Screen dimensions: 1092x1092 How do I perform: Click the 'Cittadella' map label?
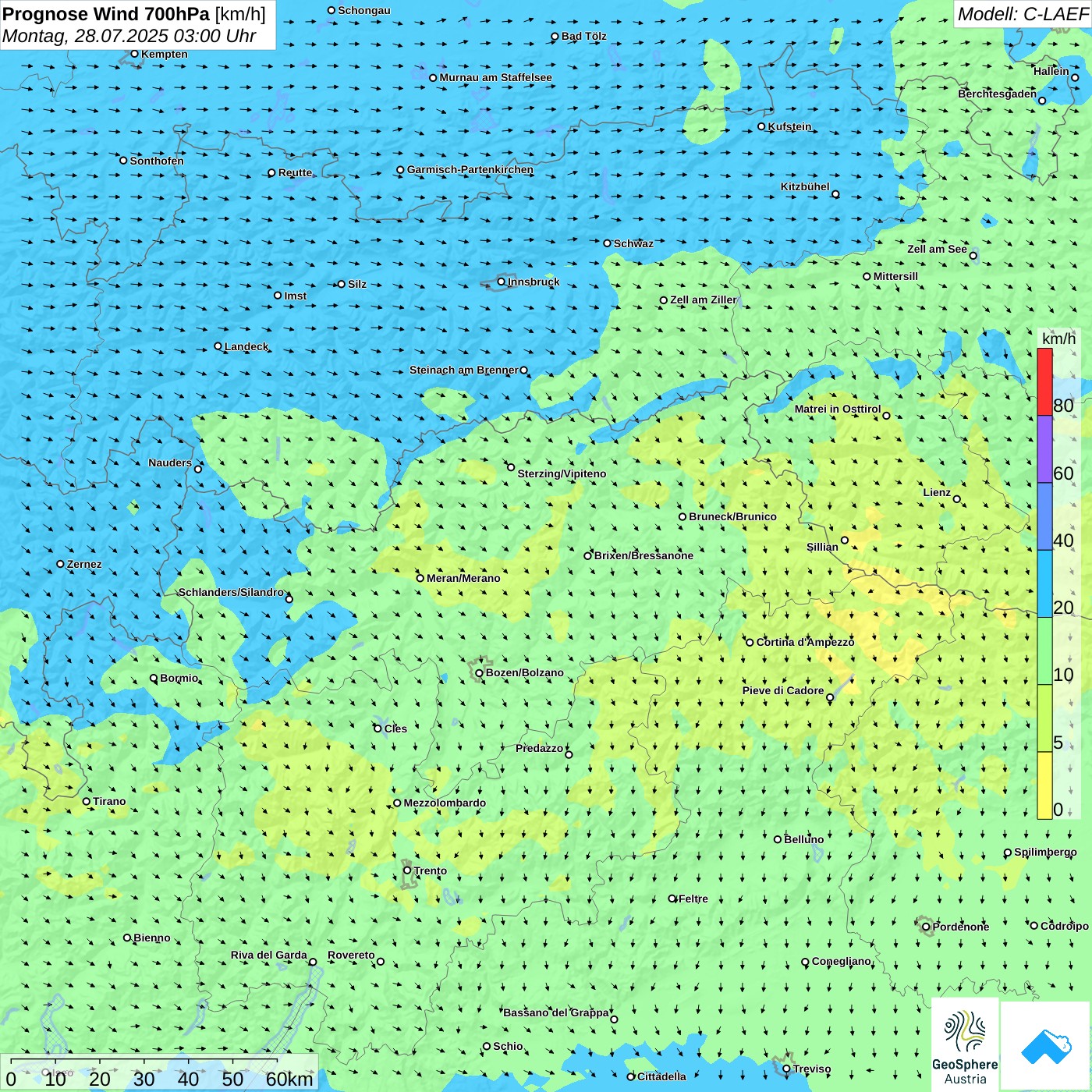pos(661,1076)
